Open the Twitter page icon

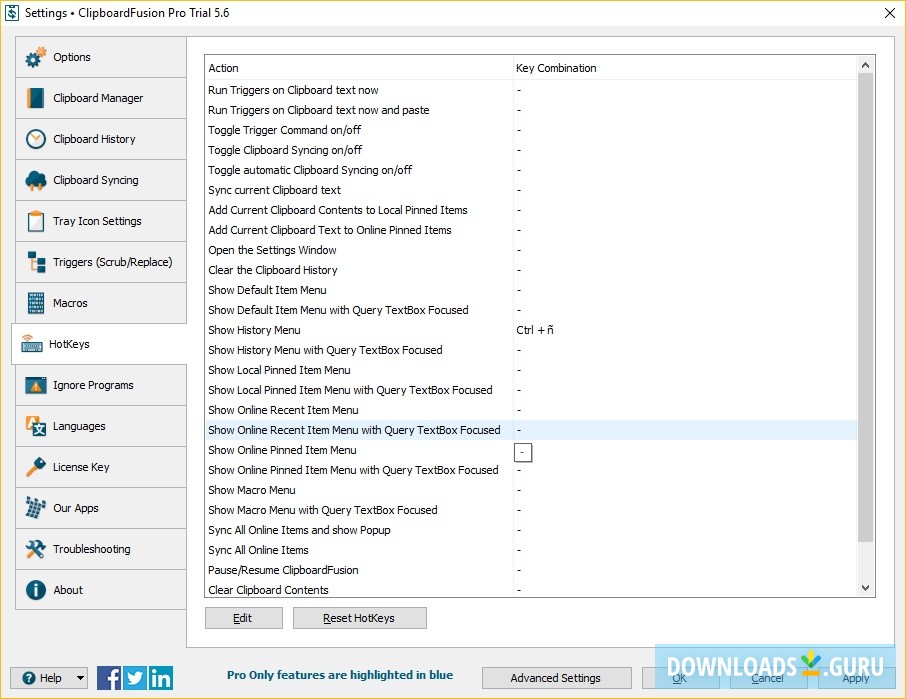(135, 678)
